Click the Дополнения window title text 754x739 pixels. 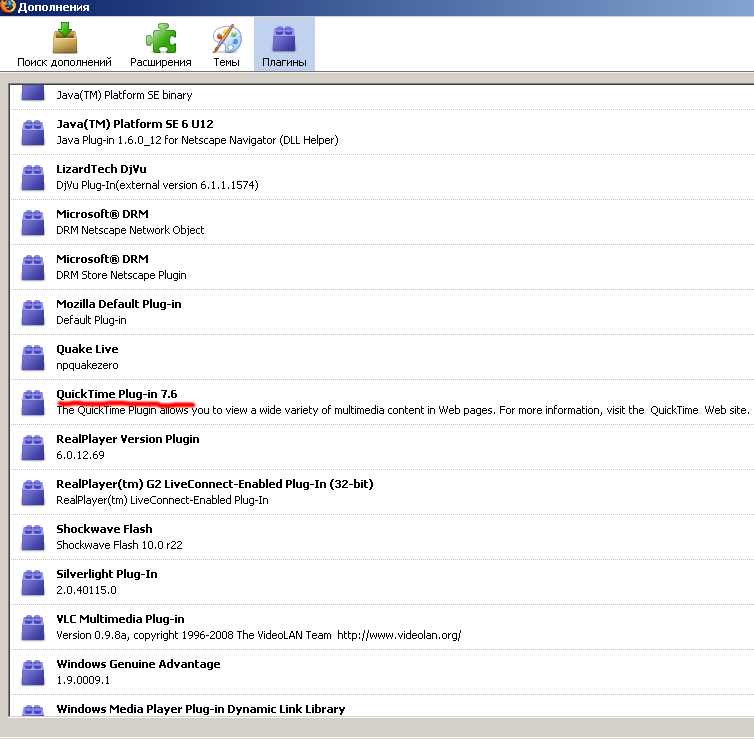click(x=53, y=7)
